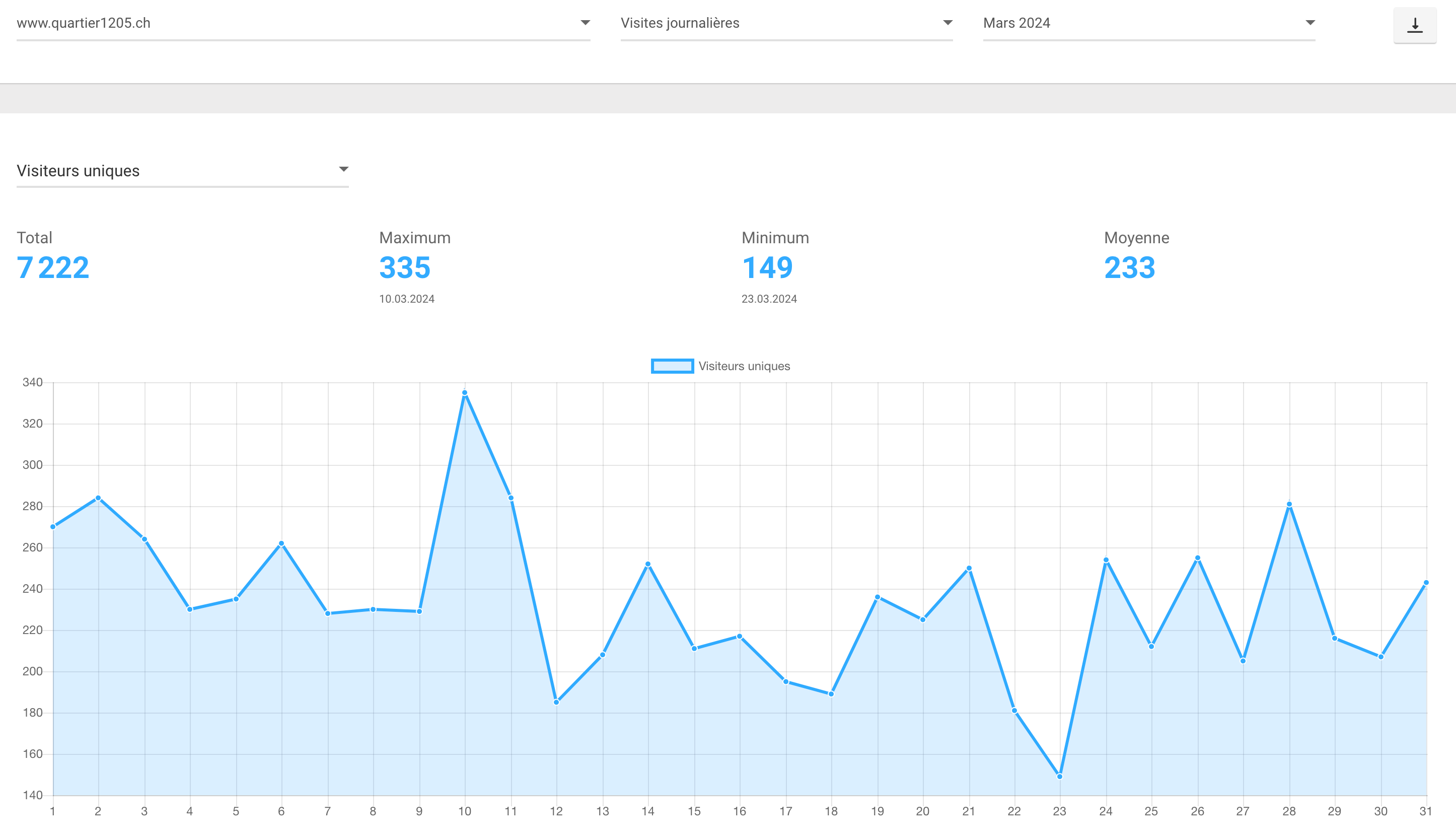Screen dimensions: 1456x838
Task: Click the Minimum date 23.03.2024
Action: pos(769,299)
